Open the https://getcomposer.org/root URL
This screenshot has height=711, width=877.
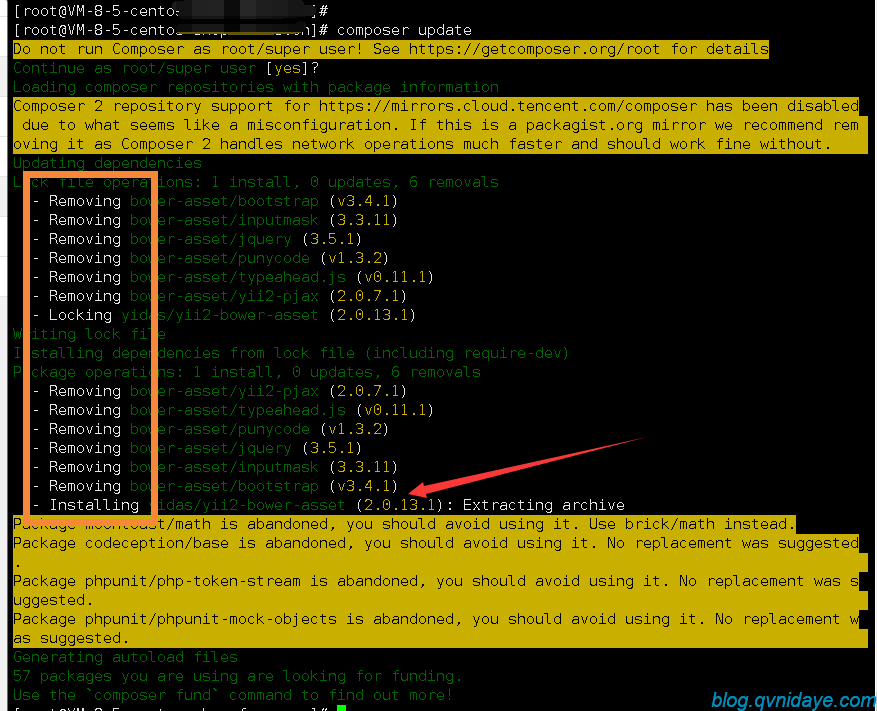pyautogui.click(x=534, y=49)
